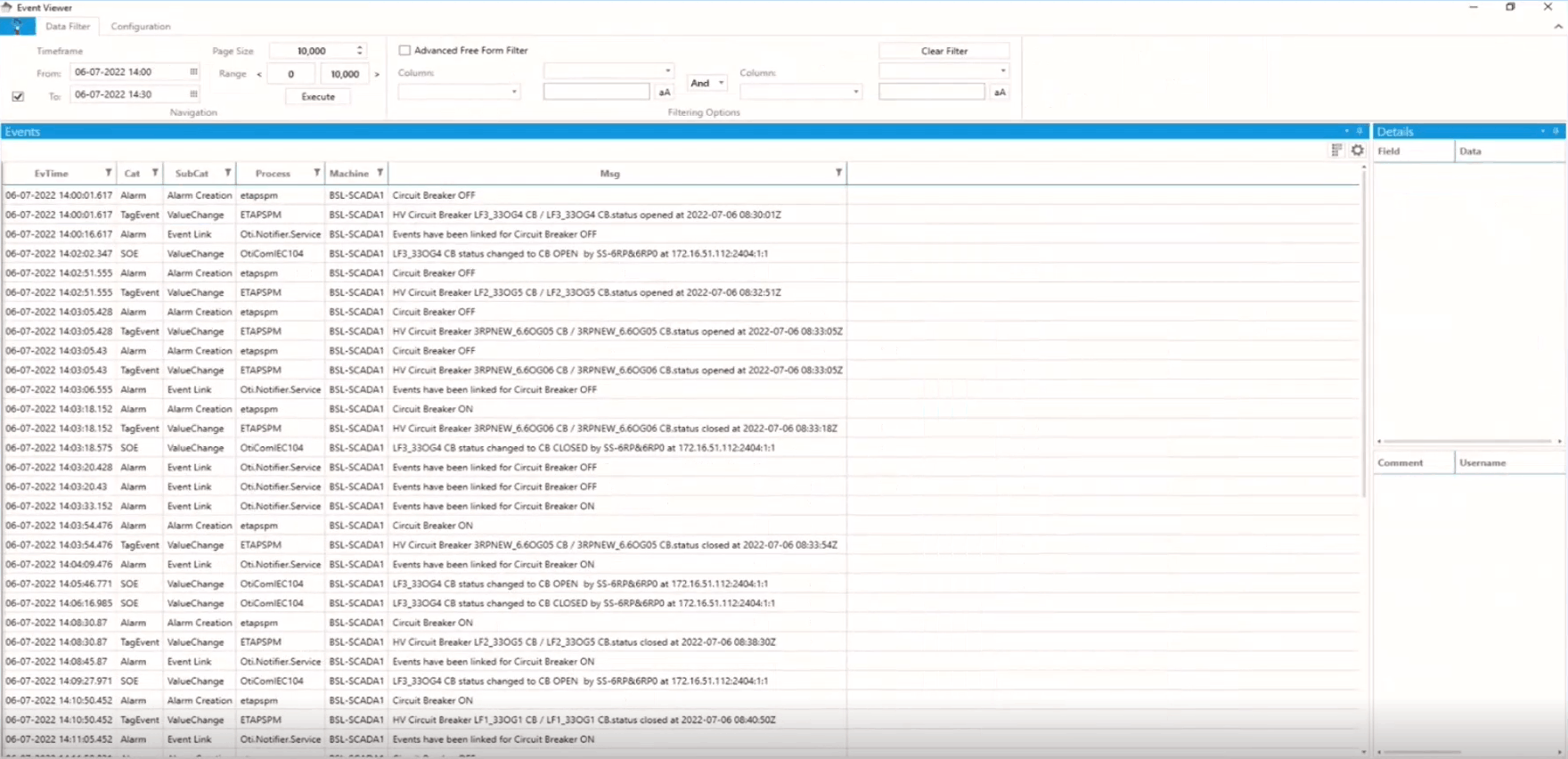
Task: Open the first filter operator dropdown
Action: click(x=609, y=70)
